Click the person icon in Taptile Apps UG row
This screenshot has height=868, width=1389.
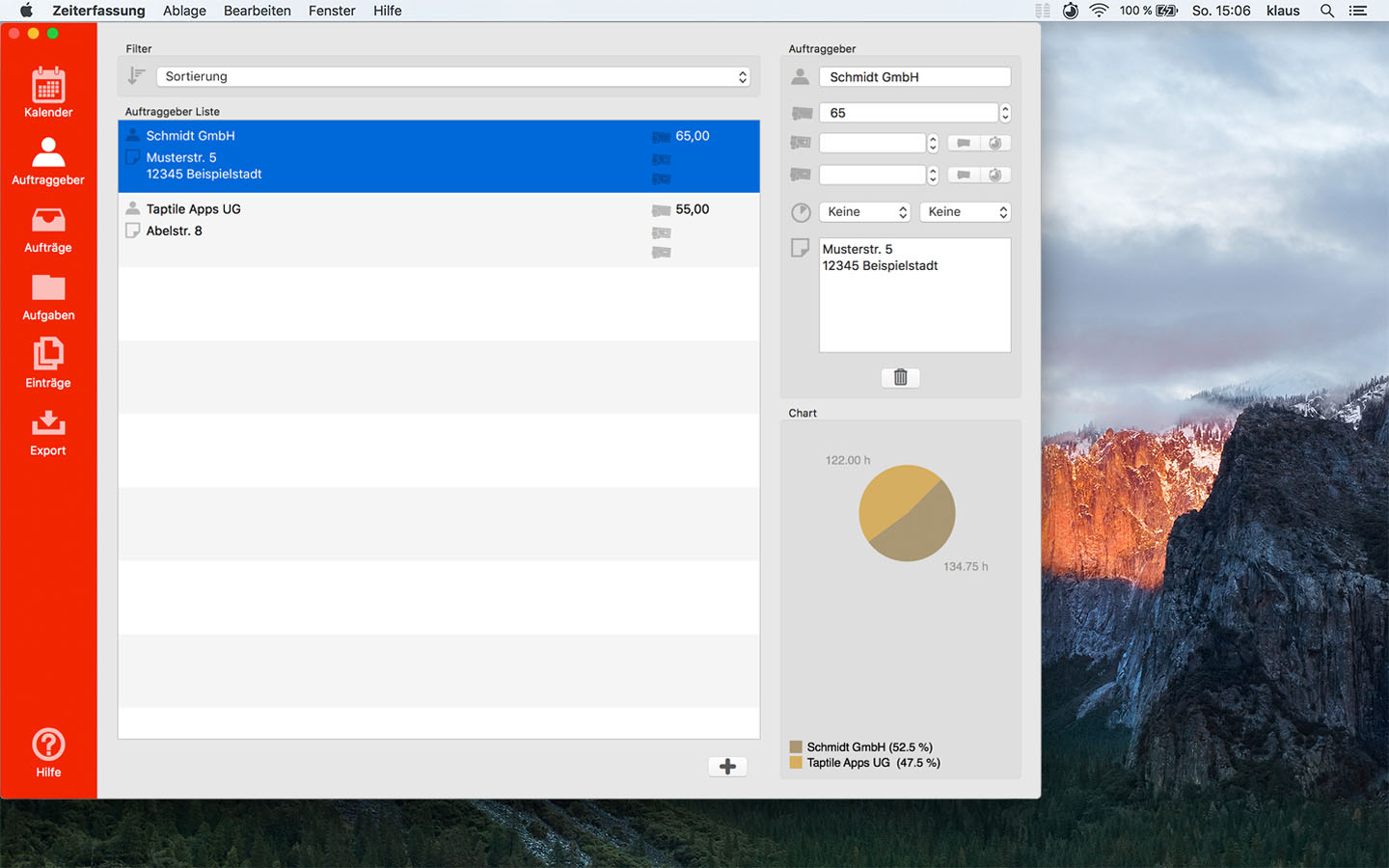(133, 208)
